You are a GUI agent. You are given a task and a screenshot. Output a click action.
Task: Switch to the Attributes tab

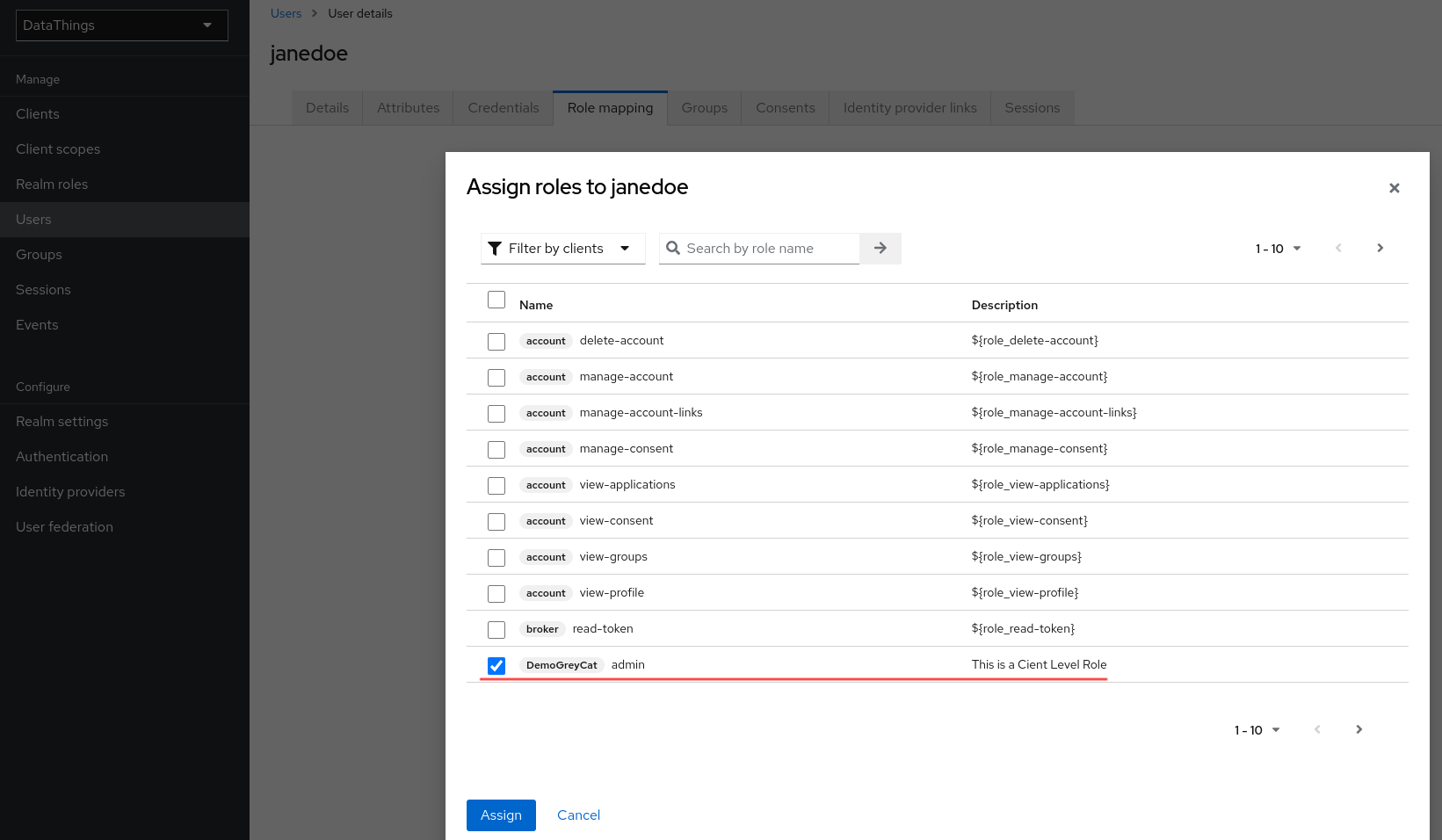pyautogui.click(x=408, y=108)
